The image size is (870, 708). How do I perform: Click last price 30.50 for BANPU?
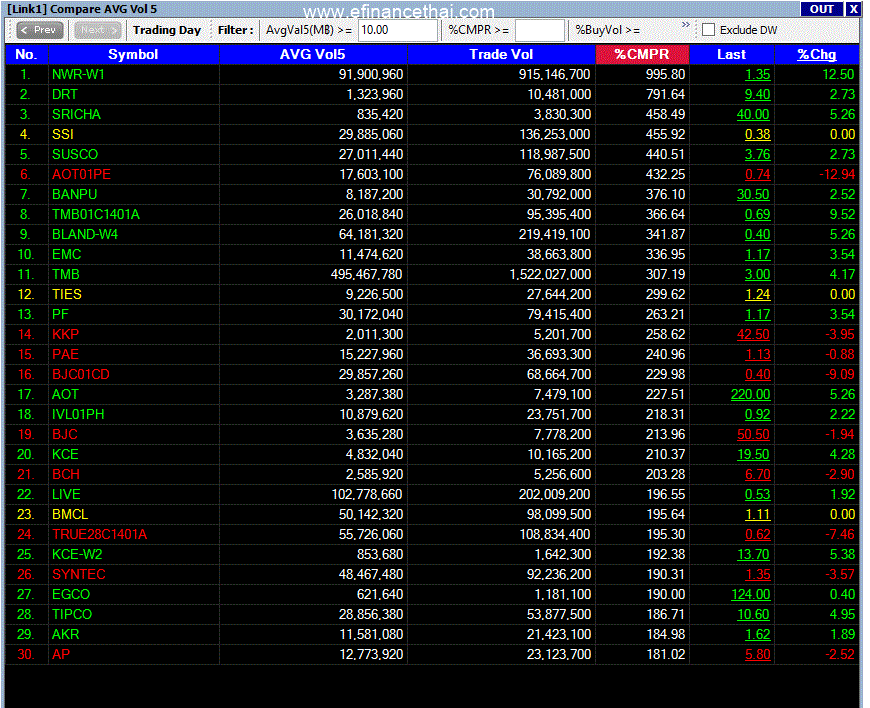click(x=753, y=194)
